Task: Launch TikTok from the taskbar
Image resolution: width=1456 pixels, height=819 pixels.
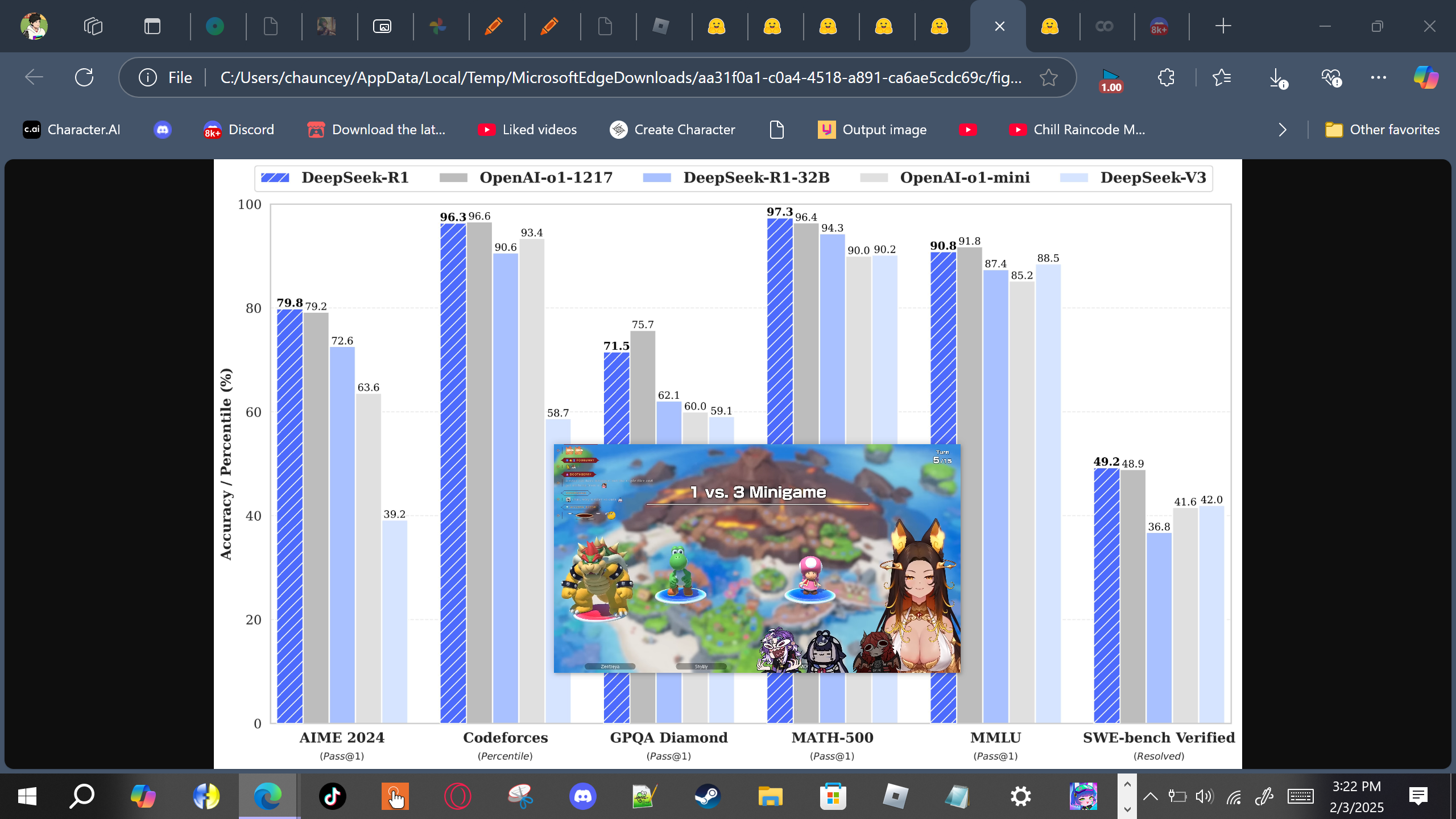Action: 332,796
